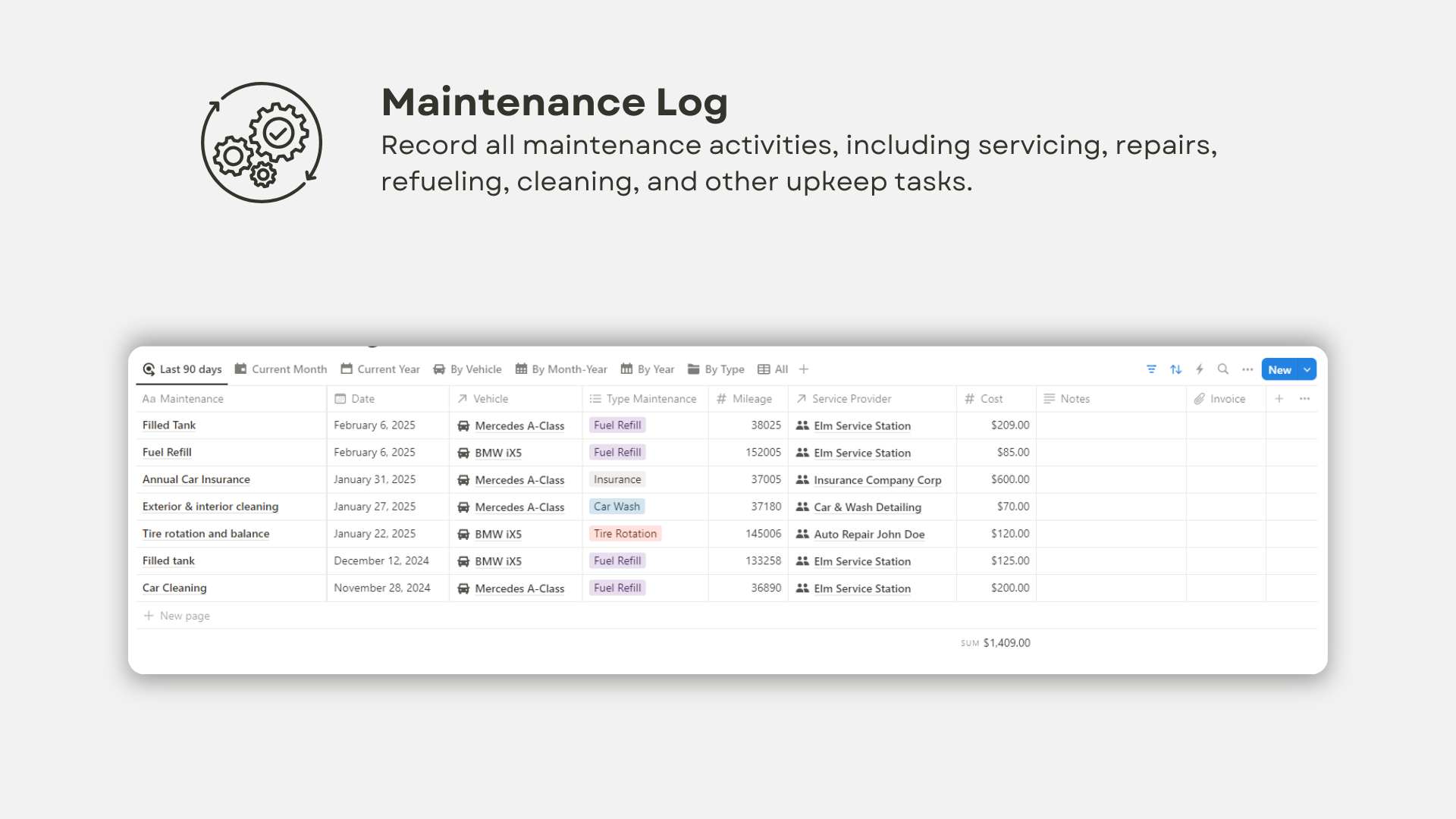Click empty Notes cell in Filled Tank row
Image resolution: width=1456 pixels, height=819 pixels.
1111,425
